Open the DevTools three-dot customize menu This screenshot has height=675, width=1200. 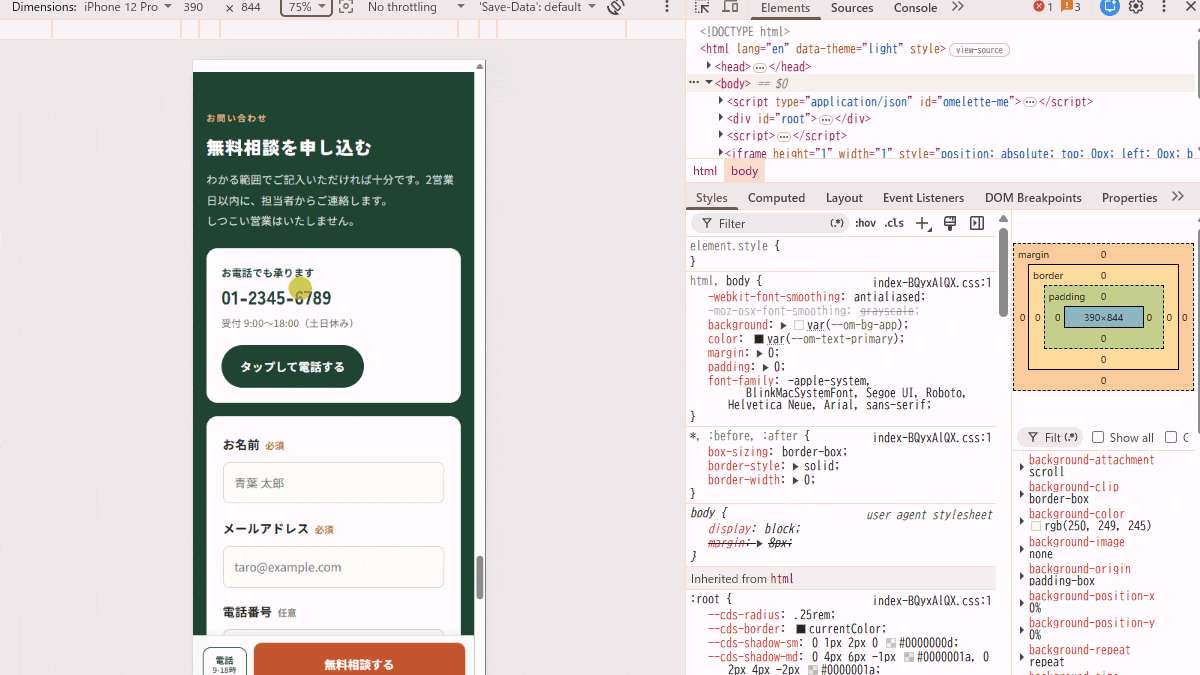coord(1163,7)
